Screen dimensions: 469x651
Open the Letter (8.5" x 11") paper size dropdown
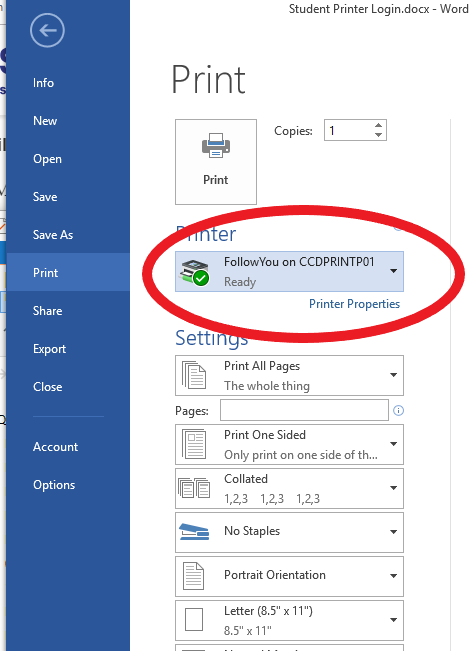pos(289,620)
